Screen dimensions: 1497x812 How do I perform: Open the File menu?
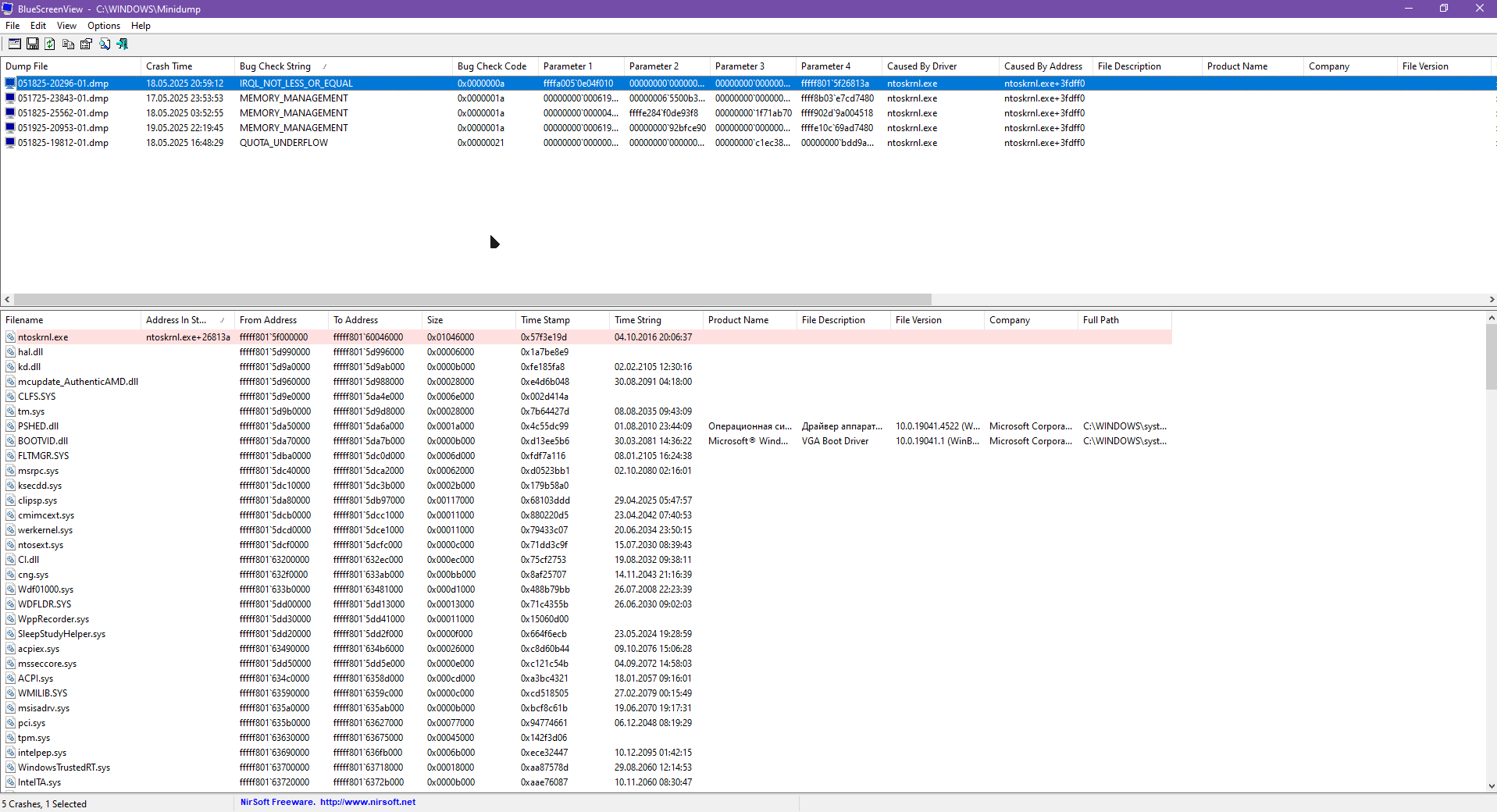12,26
